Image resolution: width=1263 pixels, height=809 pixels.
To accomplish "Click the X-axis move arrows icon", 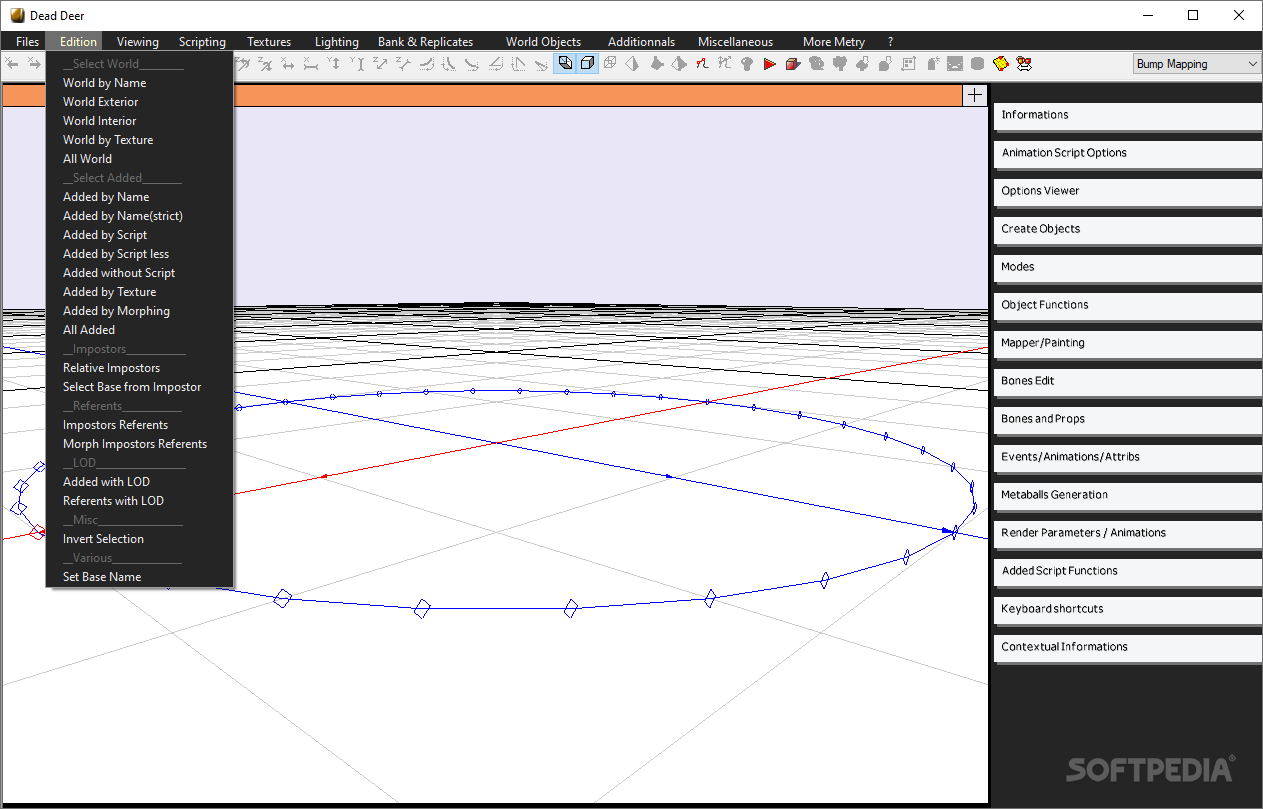I will point(288,64).
